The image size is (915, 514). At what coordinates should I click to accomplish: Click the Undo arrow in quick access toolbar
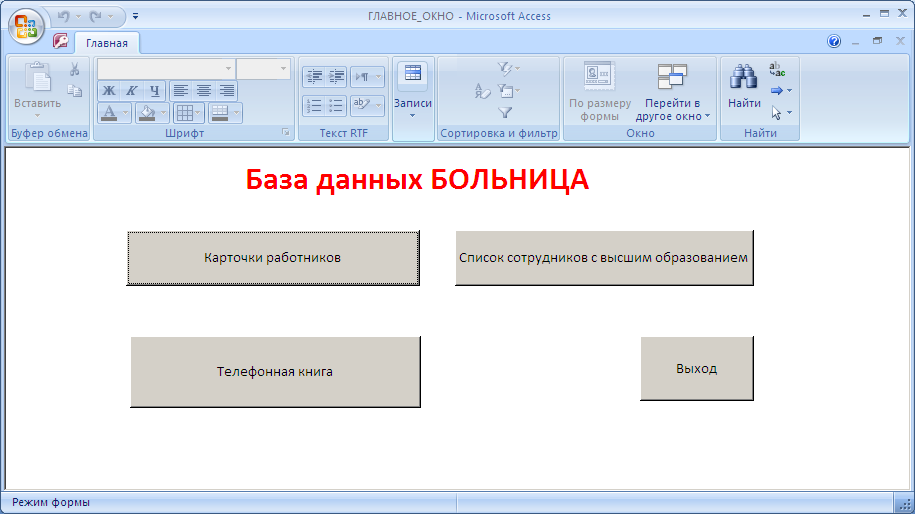tap(64, 16)
